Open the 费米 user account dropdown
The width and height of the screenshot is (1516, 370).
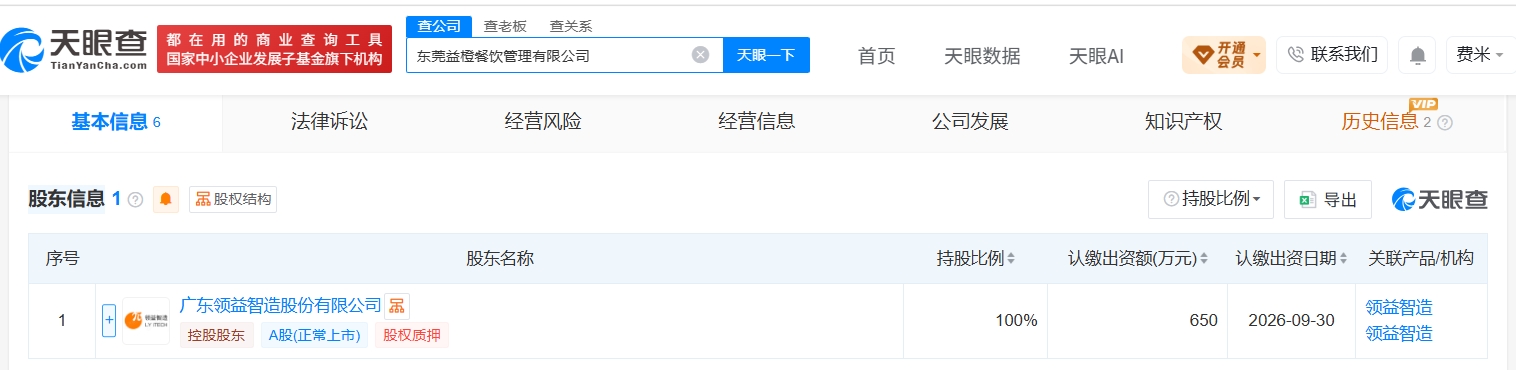pyautogui.click(x=1480, y=55)
